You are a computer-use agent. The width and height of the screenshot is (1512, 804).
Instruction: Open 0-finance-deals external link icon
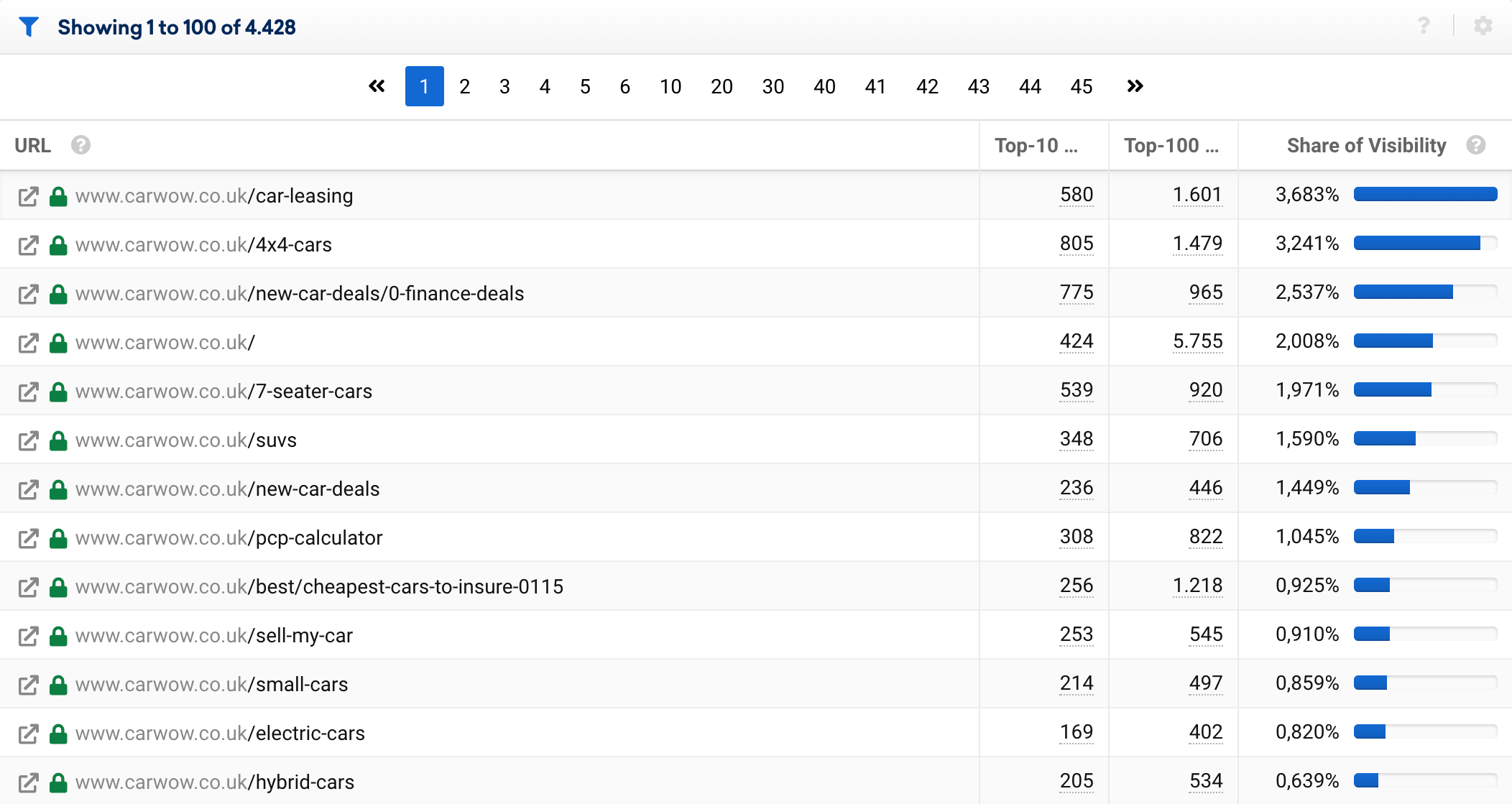coord(28,294)
